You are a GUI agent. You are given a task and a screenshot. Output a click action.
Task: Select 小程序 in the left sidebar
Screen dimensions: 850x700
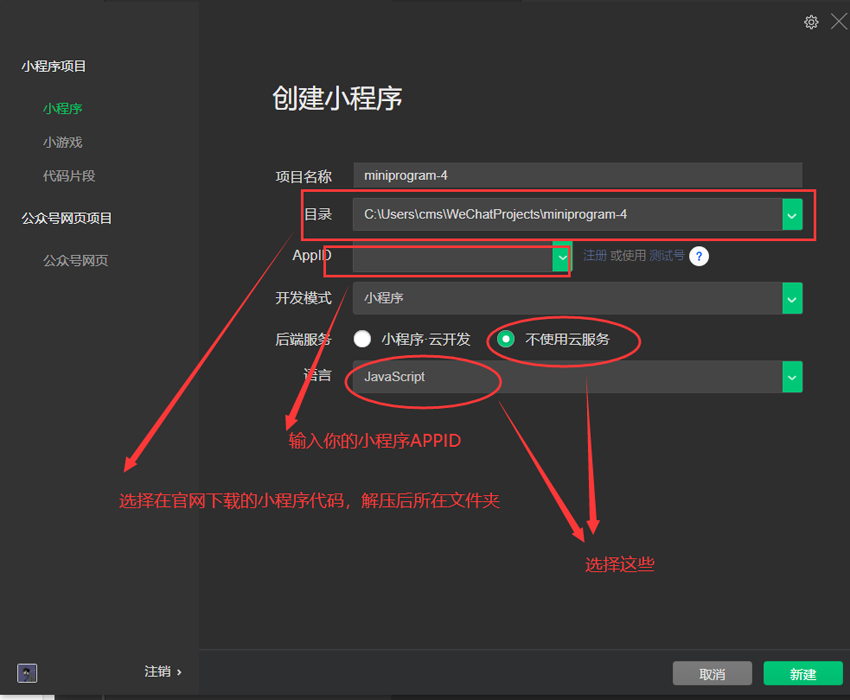[62, 108]
